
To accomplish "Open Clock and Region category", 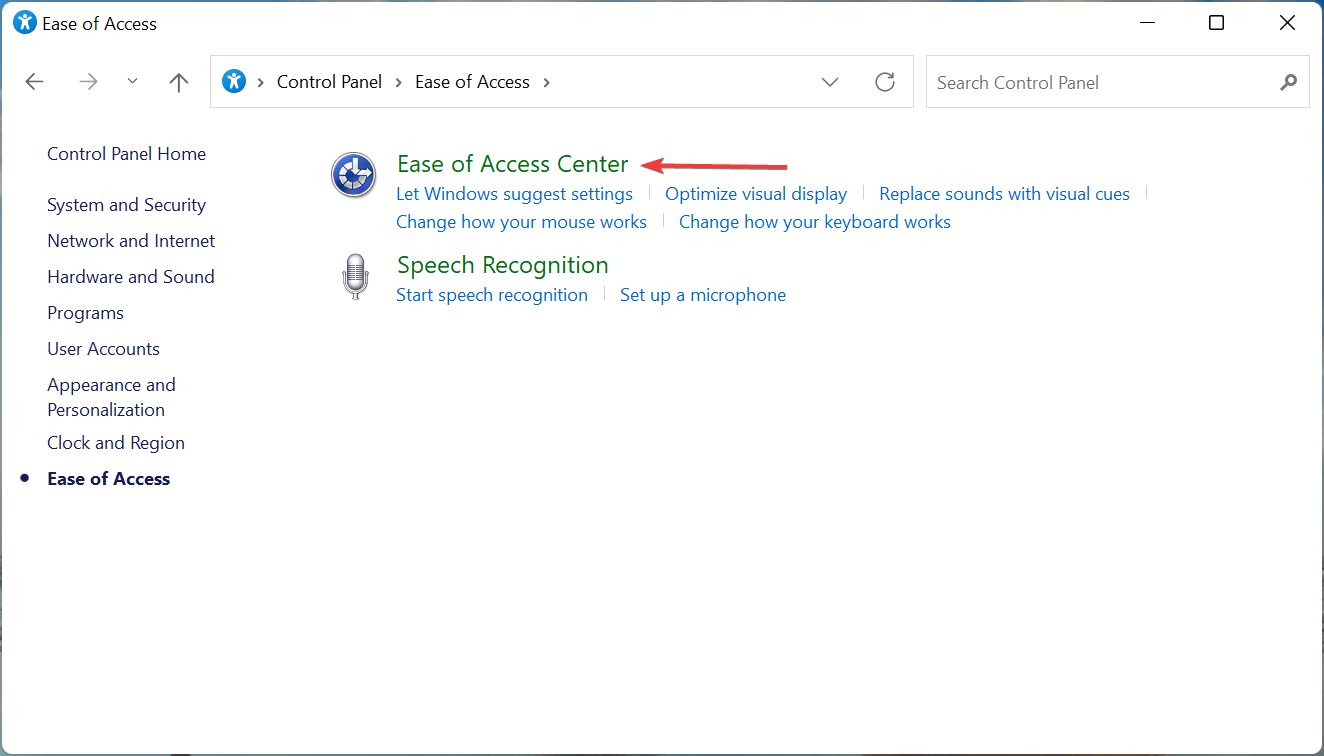I will click(x=116, y=443).
